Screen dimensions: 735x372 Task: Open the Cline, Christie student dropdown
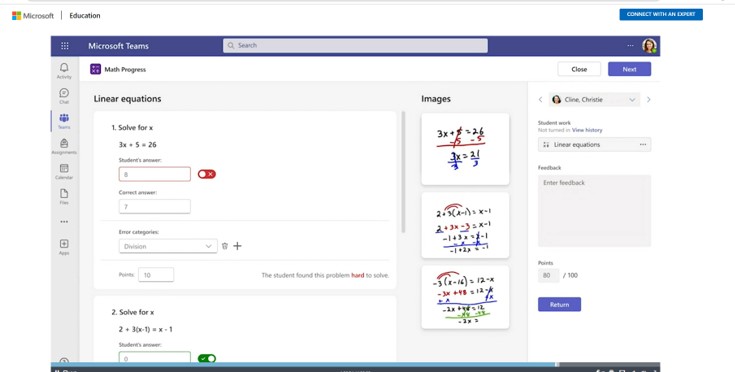tap(594, 99)
